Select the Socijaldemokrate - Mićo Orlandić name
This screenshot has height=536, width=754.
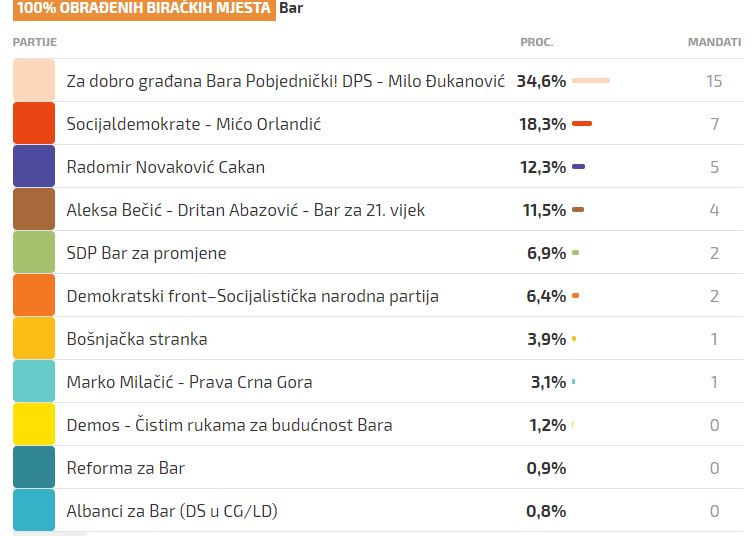pyautogui.click(x=193, y=124)
